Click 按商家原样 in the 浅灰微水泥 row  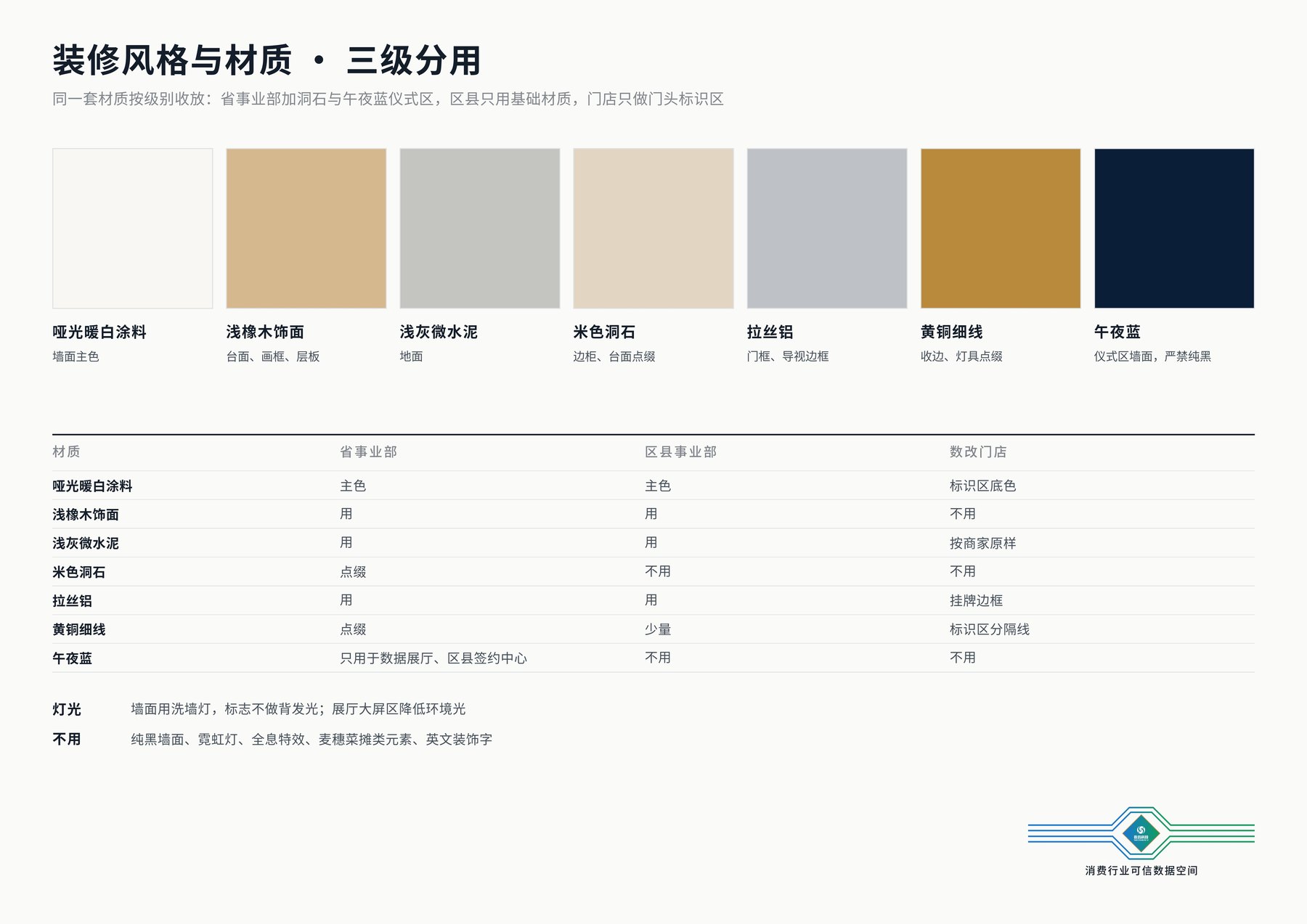pos(982,543)
